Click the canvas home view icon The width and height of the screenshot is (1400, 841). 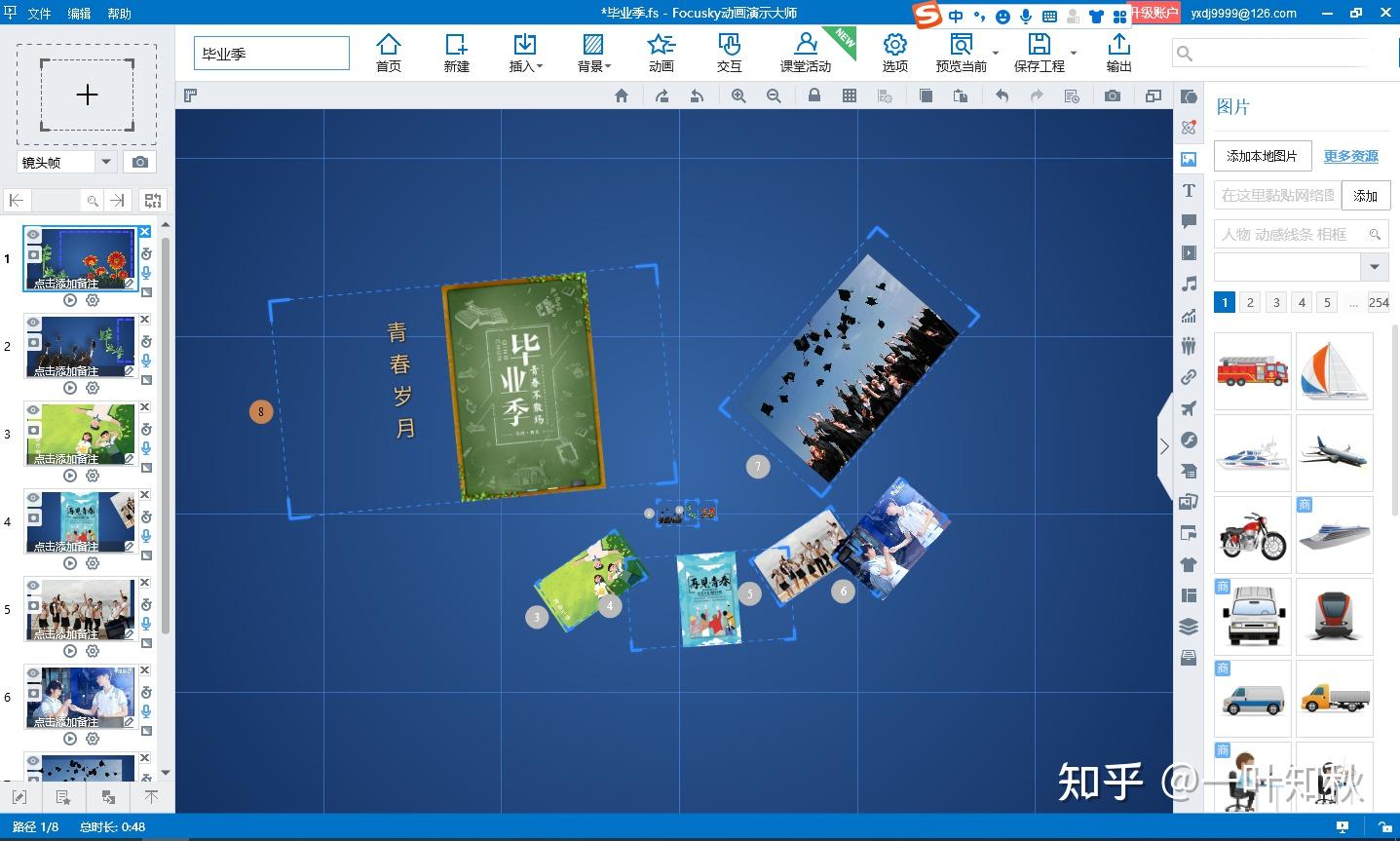622,96
